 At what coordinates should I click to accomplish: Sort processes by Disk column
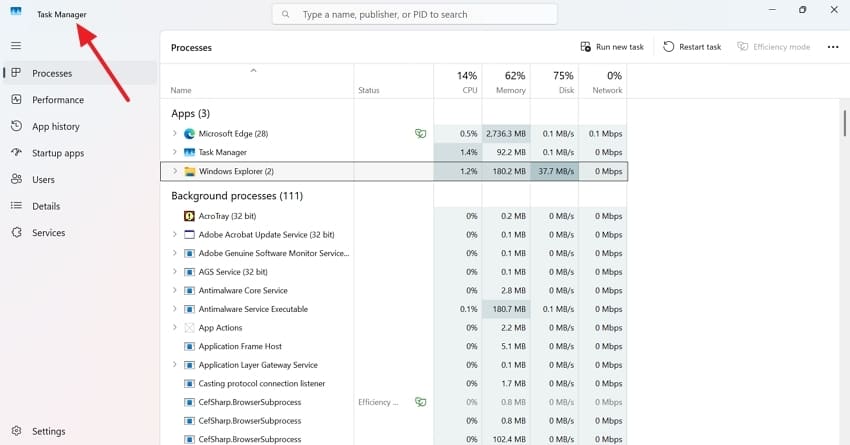pyautogui.click(x=554, y=81)
